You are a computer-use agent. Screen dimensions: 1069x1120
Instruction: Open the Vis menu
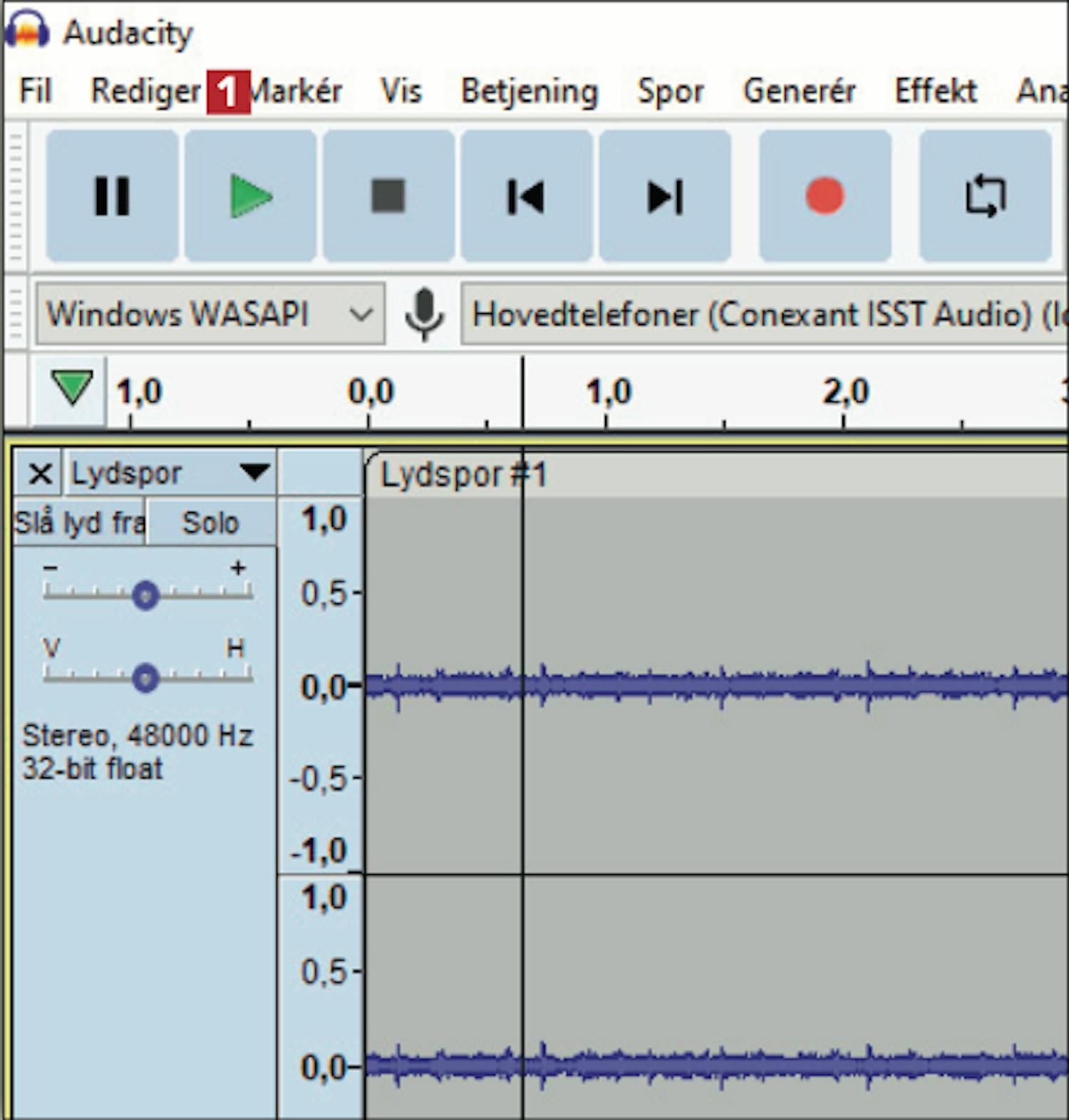pos(401,91)
